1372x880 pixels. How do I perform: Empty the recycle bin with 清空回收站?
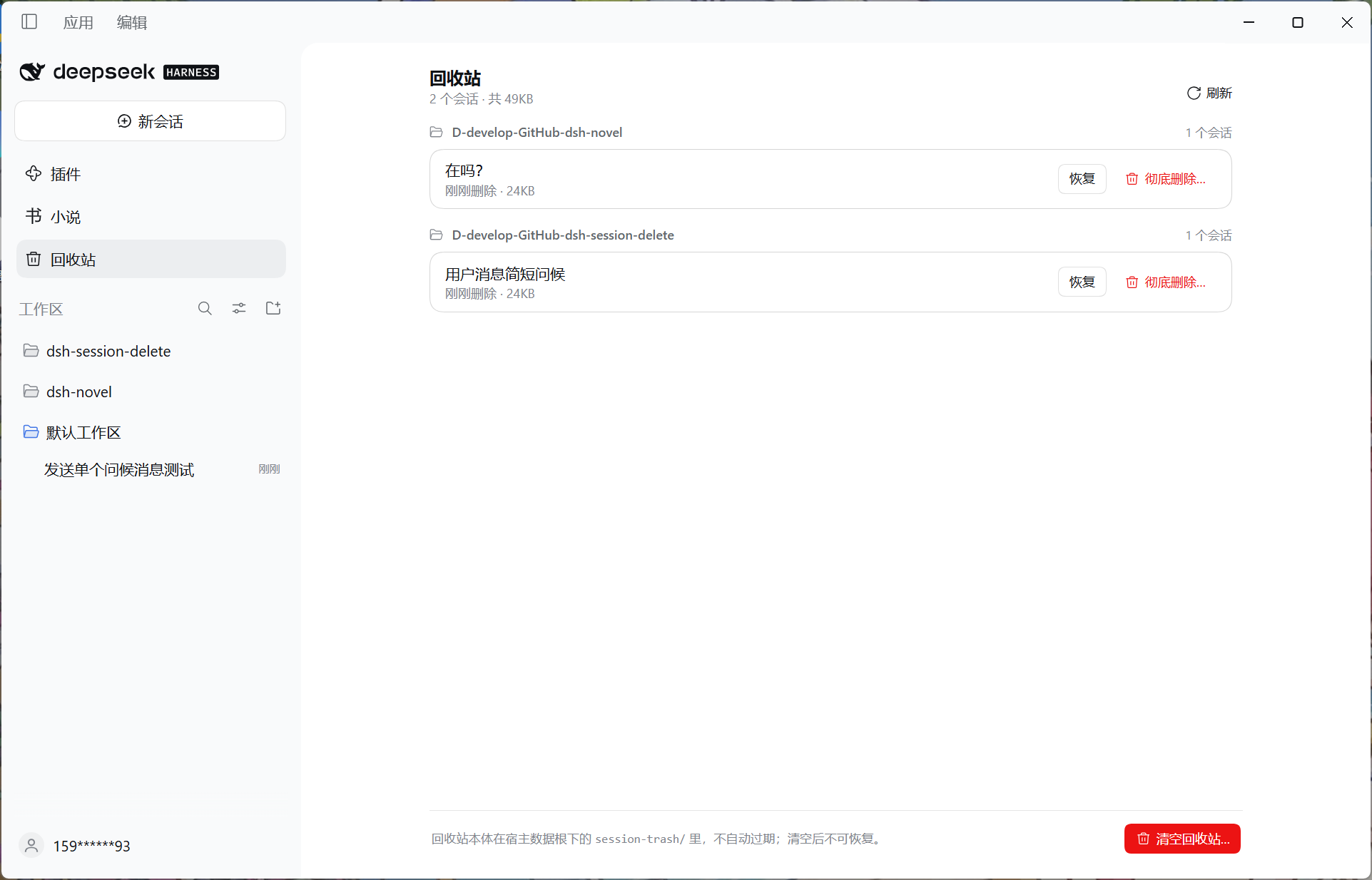click(x=1182, y=839)
